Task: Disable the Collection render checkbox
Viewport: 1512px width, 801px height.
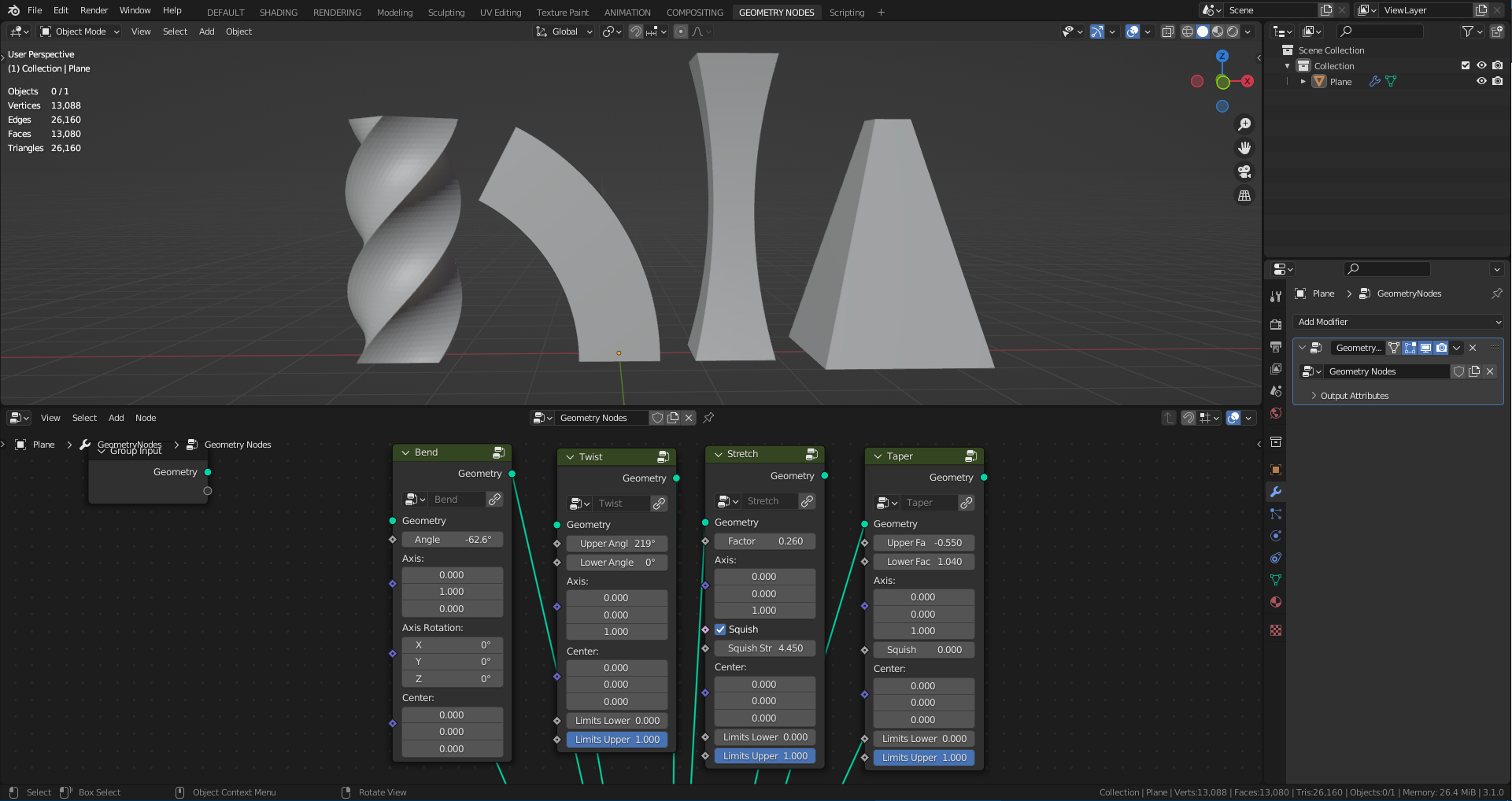Action: tap(1499, 65)
